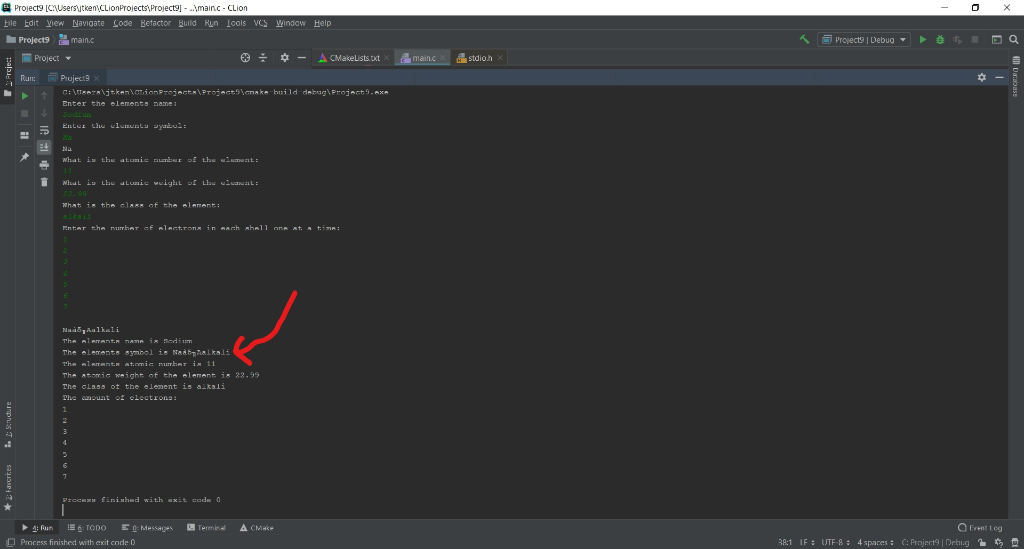Open the Refactor menu
This screenshot has width=1024, height=549.
pos(155,23)
